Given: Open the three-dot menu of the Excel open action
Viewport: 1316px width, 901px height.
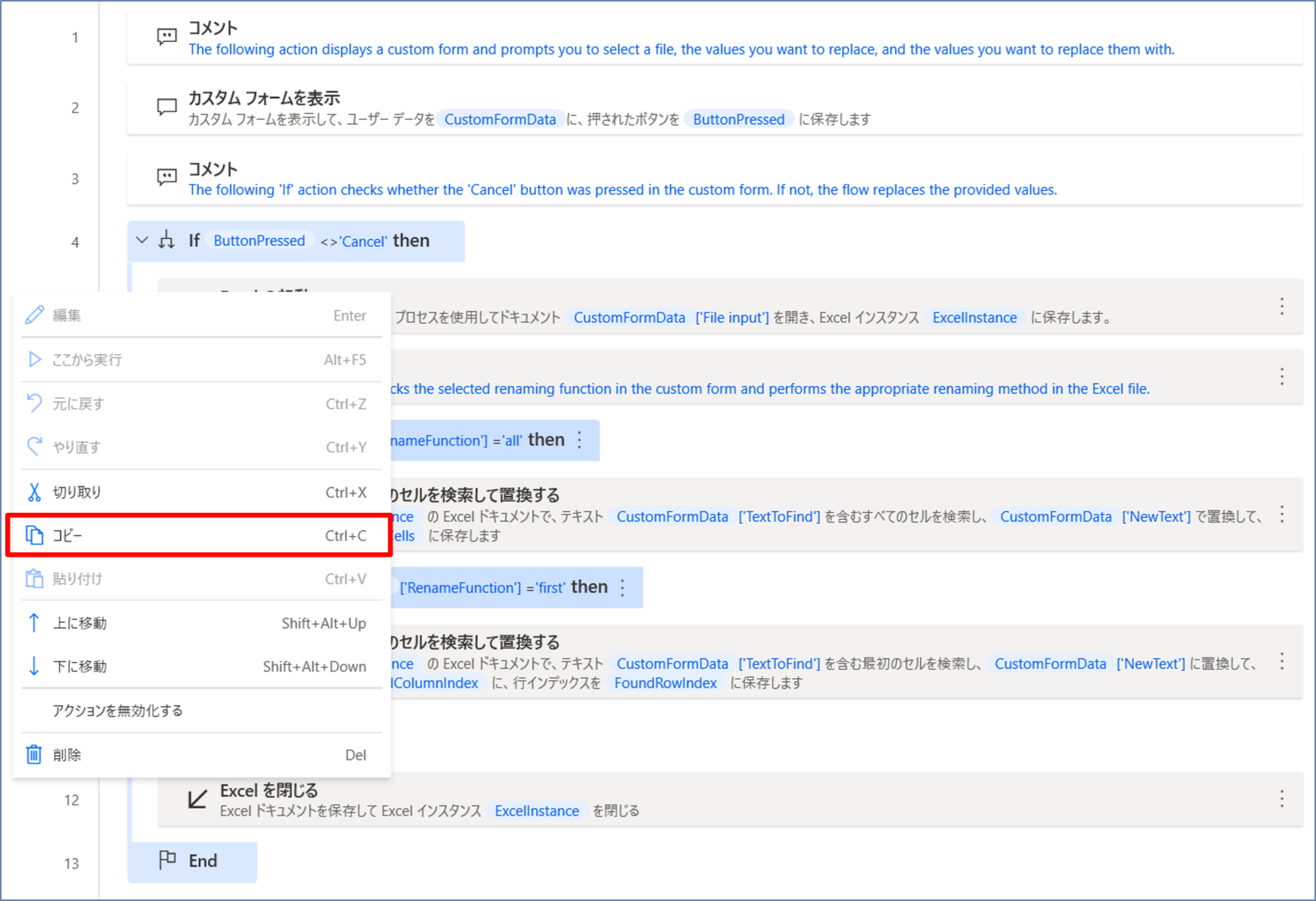Looking at the screenshot, I should (x=1283, y=307).
